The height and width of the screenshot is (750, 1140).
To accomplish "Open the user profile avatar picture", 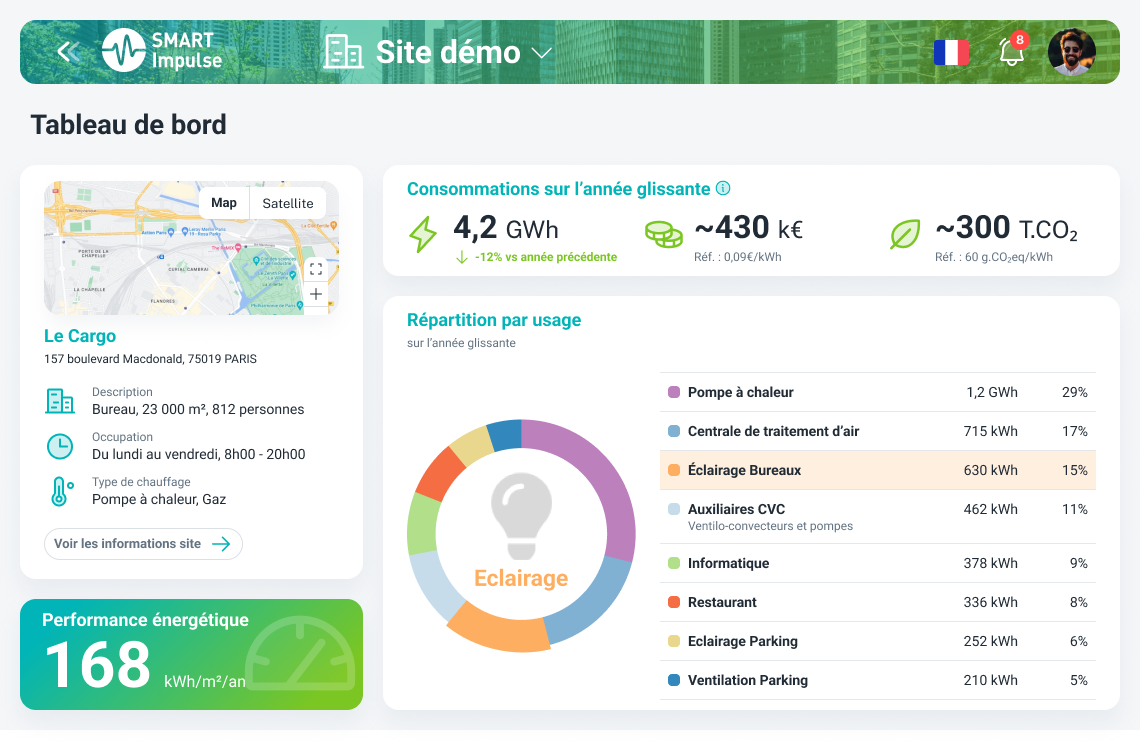I will tap(1072, 52).
